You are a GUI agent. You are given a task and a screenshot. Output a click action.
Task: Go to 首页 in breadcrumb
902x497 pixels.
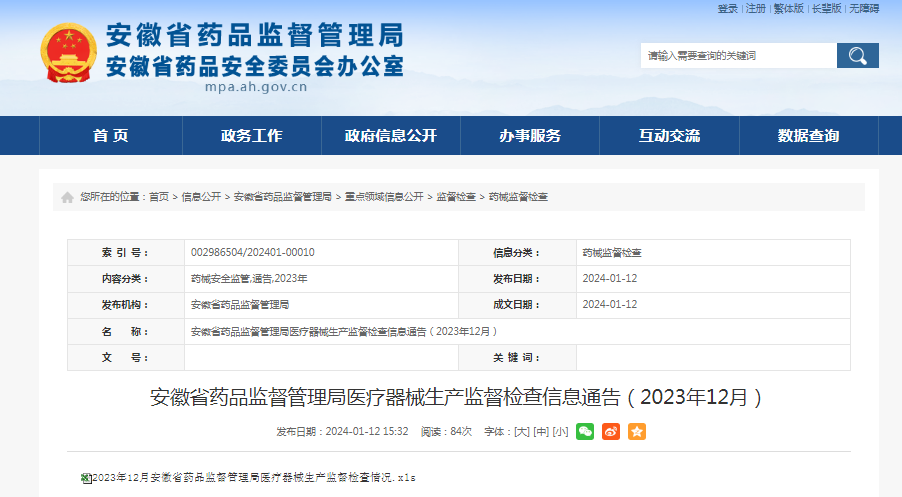(x=159, y=197)
